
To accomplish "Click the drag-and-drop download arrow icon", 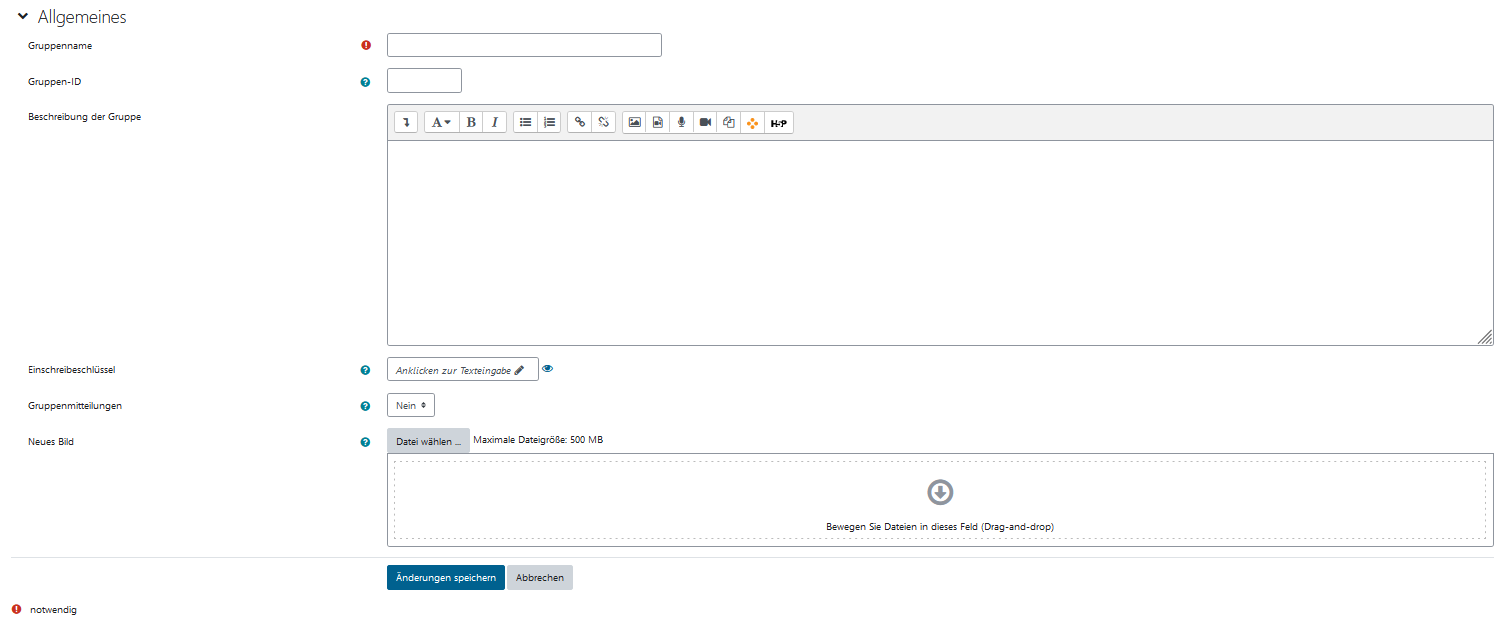I will coord(940,492).
